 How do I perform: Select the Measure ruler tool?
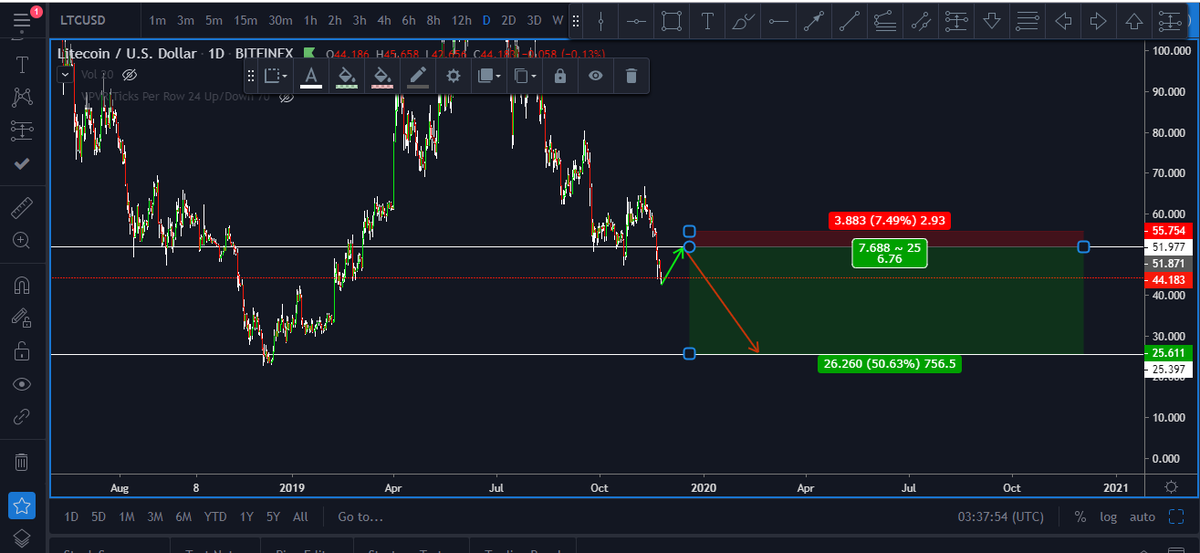click(x=22, y=208)
